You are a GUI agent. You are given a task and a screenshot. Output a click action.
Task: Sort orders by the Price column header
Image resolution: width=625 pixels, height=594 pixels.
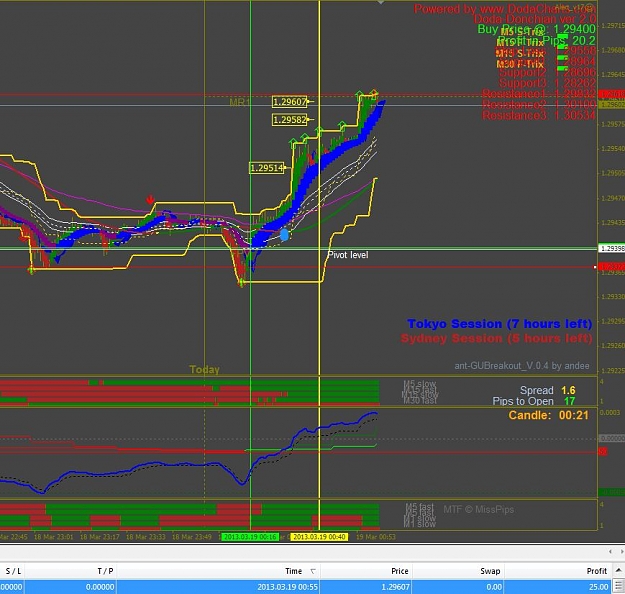[400, 571]
